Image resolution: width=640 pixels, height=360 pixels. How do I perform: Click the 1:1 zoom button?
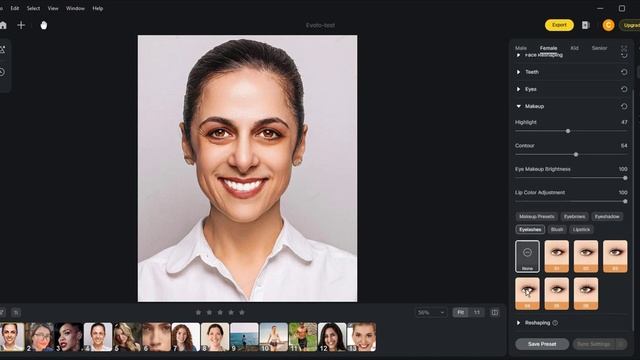point(476,313)
